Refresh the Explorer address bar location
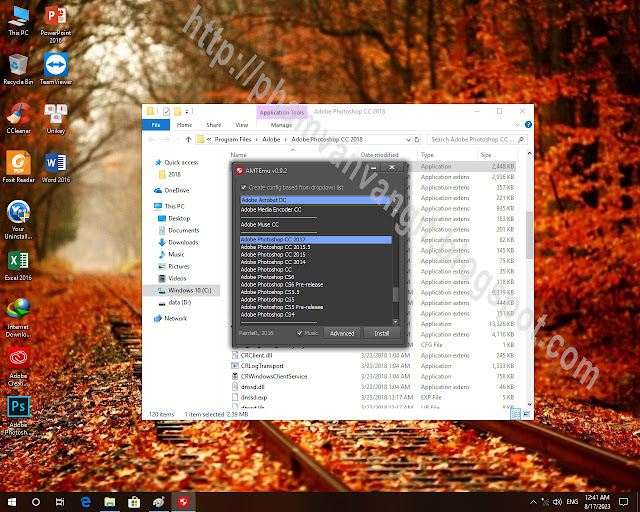Viewport: 640px width, 512px height. tap(417, 140)
